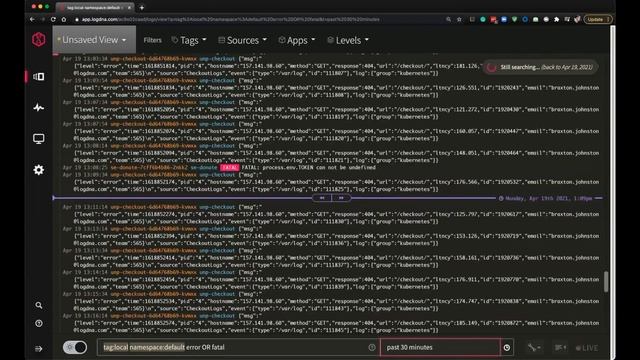
Task: Click the LIVE tail button
Action: (587, 348)
